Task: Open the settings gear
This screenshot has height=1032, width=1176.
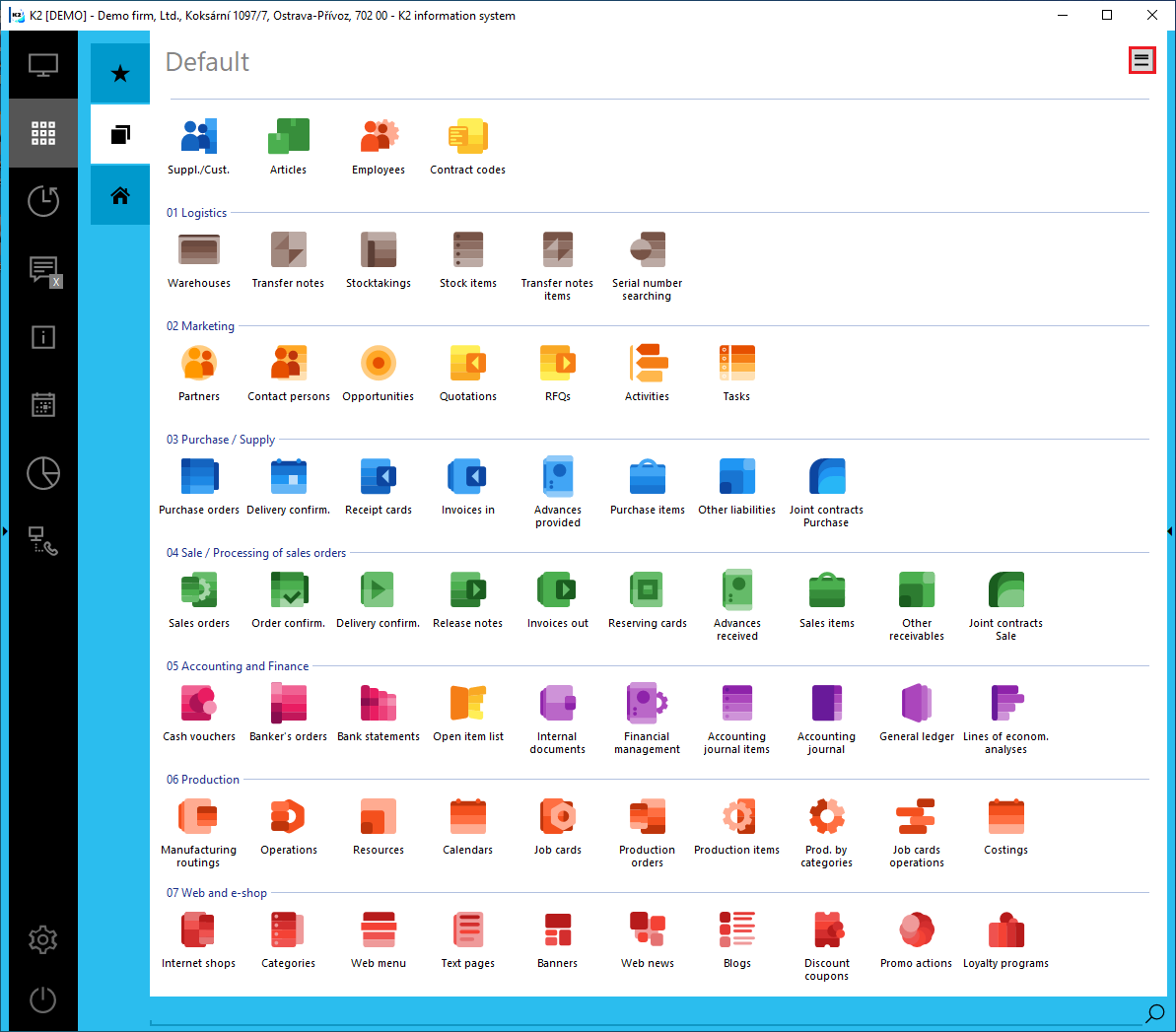Action: pos(42,939)
